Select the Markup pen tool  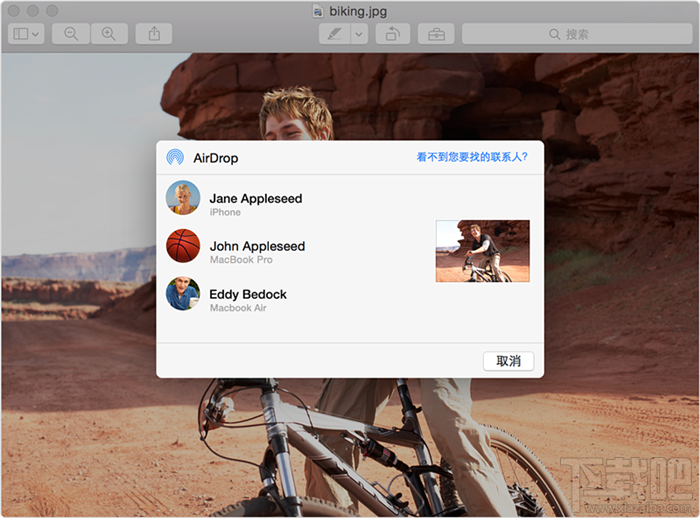335,34
